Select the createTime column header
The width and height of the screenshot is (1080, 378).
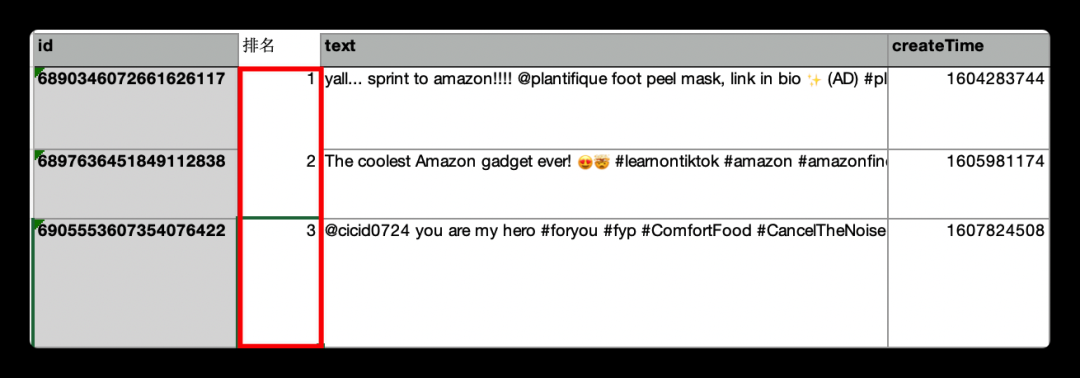pyautogui.click(x=968, y=48)
